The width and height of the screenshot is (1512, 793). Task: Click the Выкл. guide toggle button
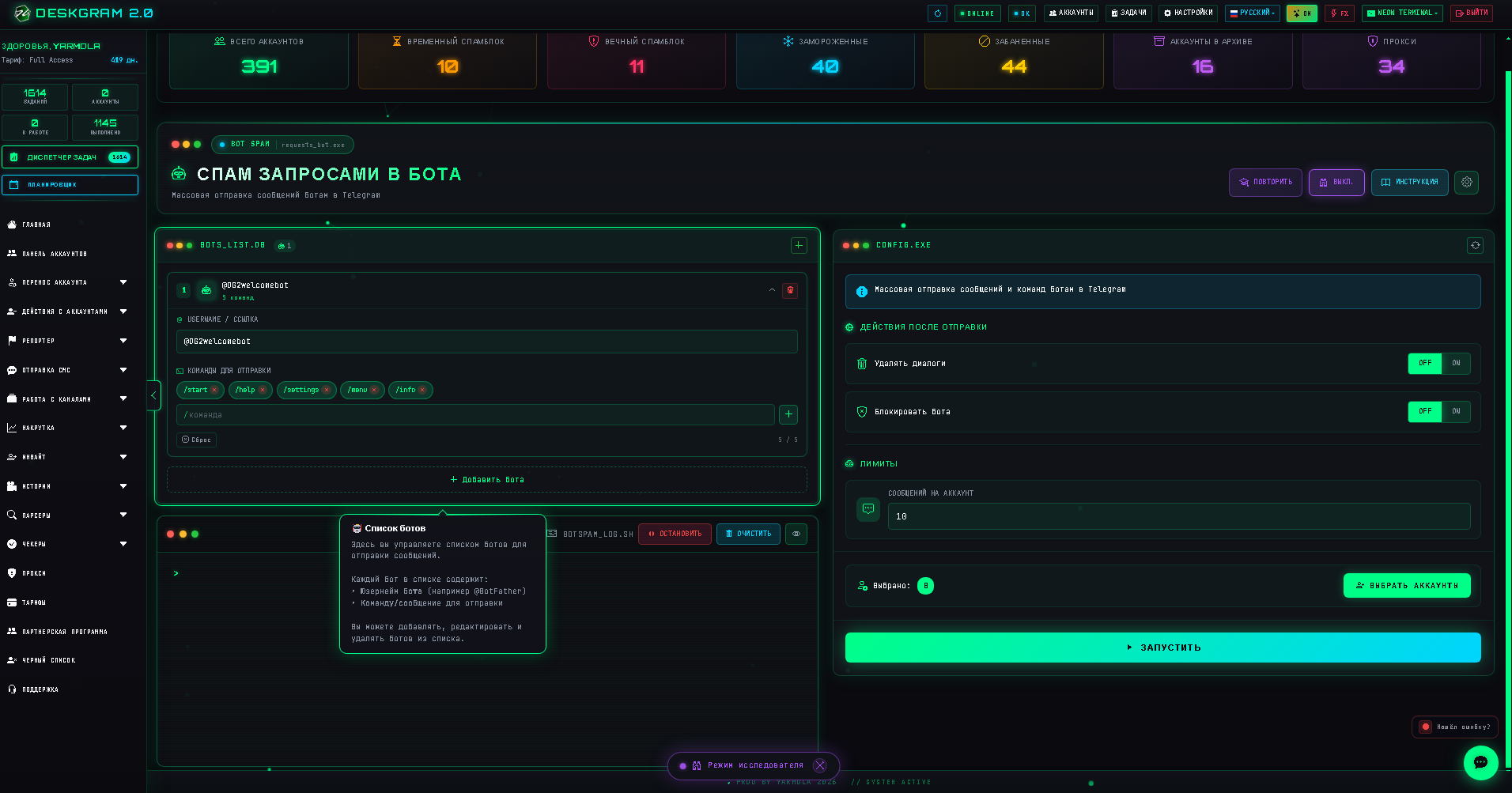(1336, 182)
